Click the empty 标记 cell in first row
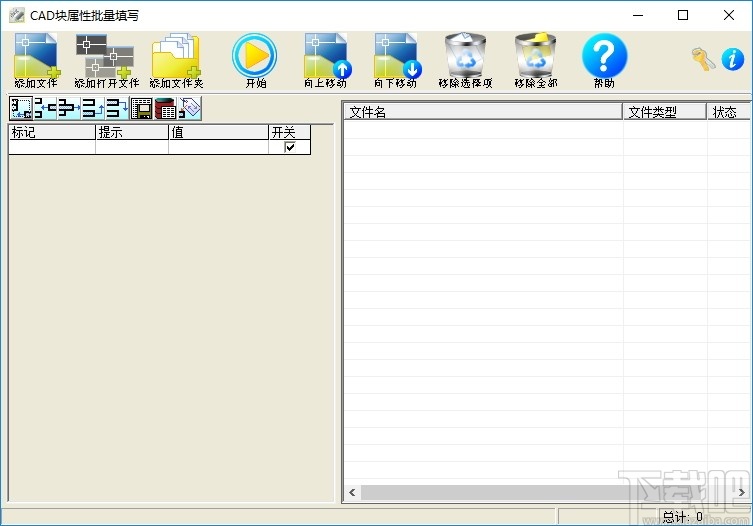Image resolution: width=753 pixels, height=526 pixels. 52,147
